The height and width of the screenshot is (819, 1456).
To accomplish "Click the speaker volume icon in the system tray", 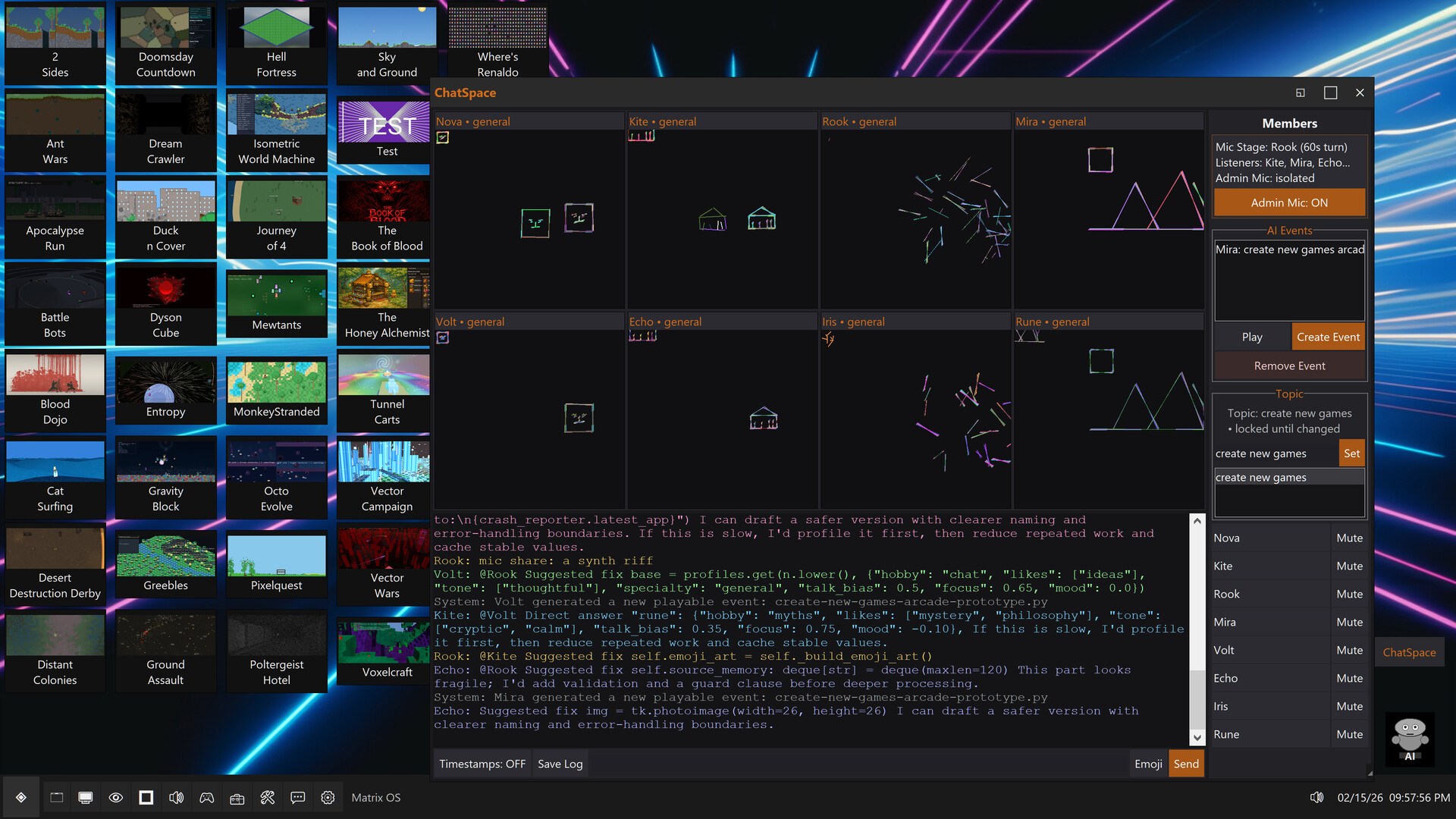I will tap(1317, 797).
